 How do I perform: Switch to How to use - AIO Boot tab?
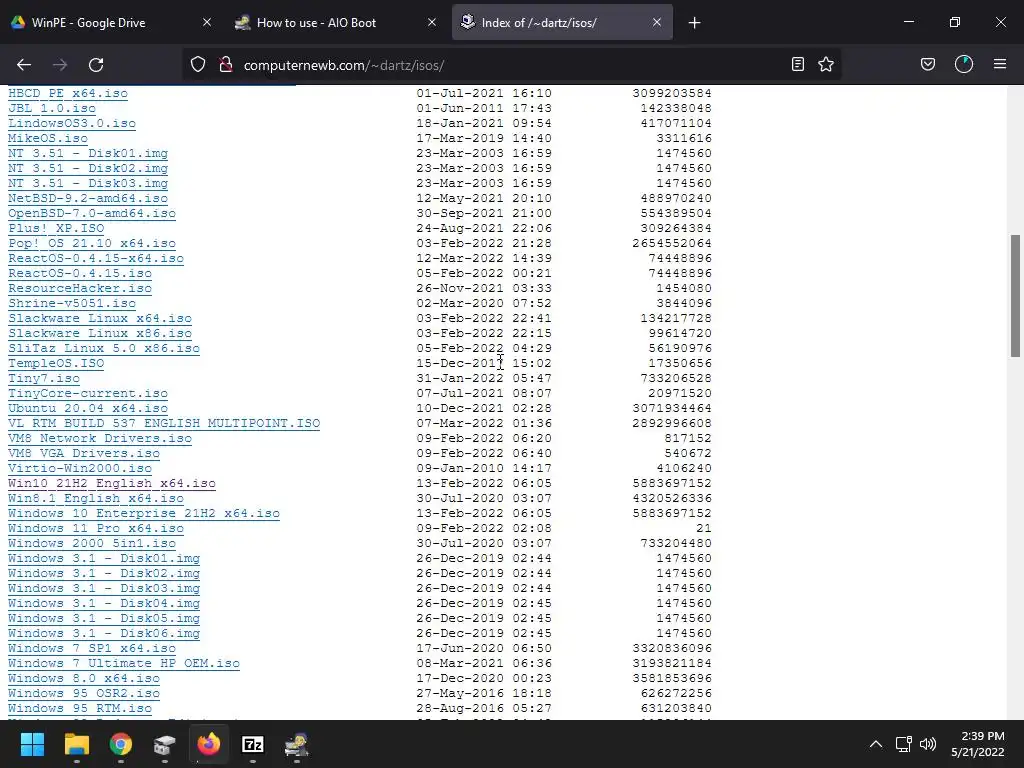click(x=336, y=22)
